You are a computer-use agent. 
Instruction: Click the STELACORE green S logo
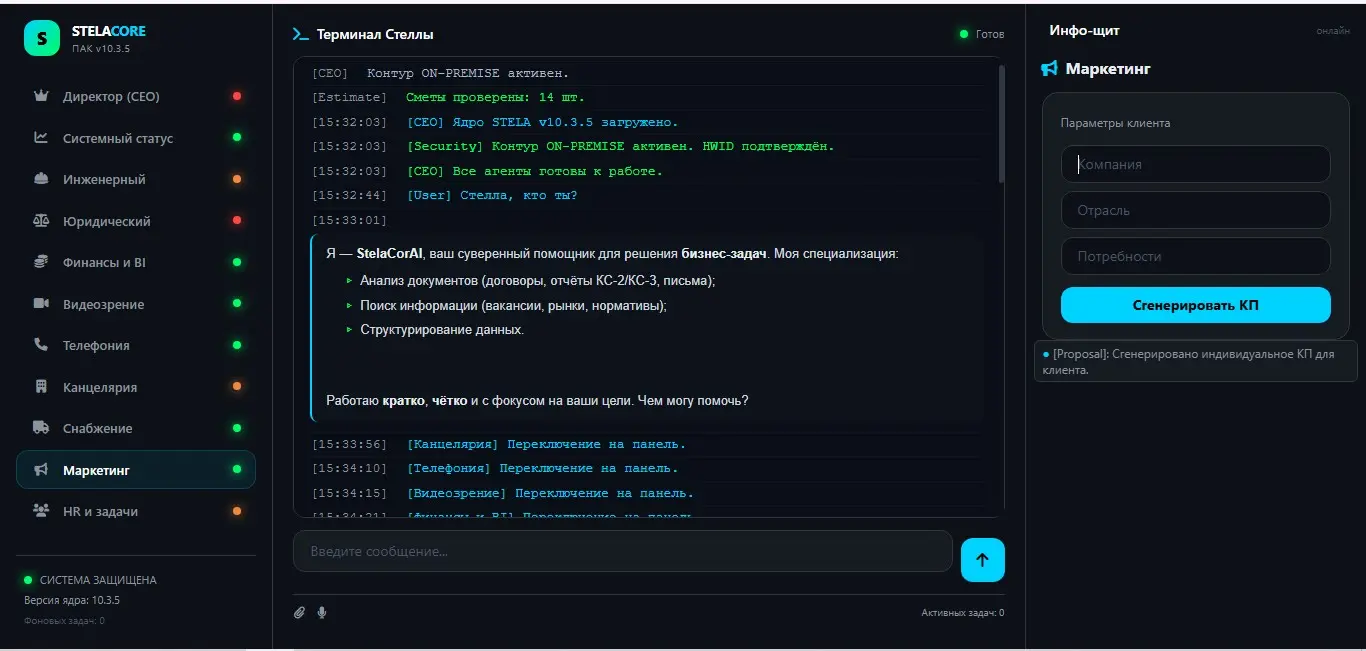(x=41, y=39)
